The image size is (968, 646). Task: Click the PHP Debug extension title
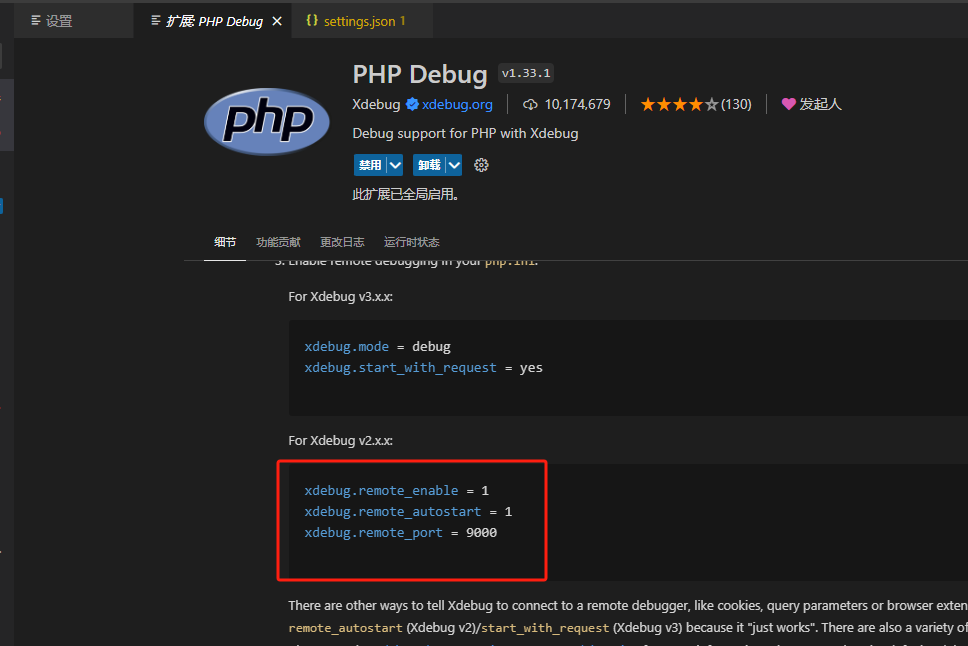tap(420, 74)
